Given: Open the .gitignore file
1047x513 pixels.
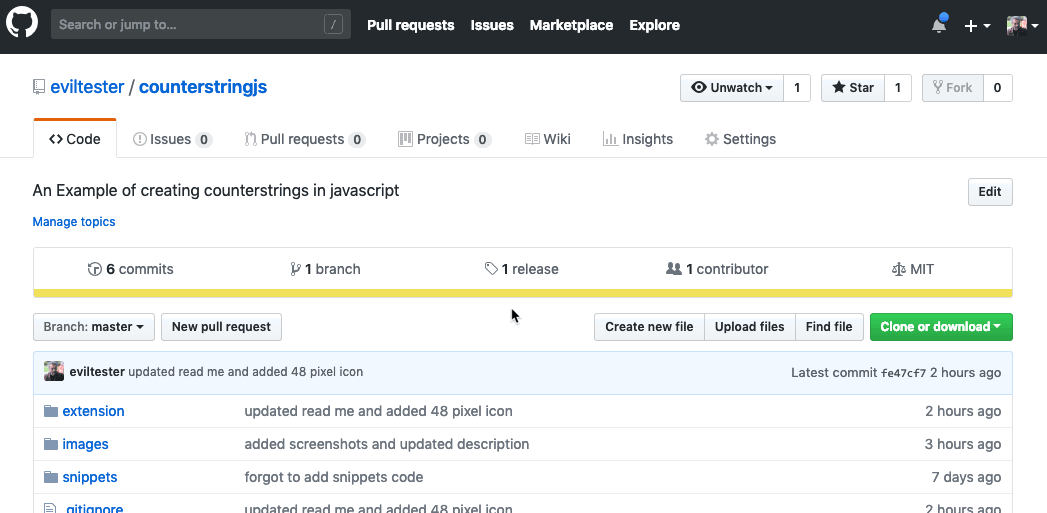Looking at the screenshot, I should [93, 508].
